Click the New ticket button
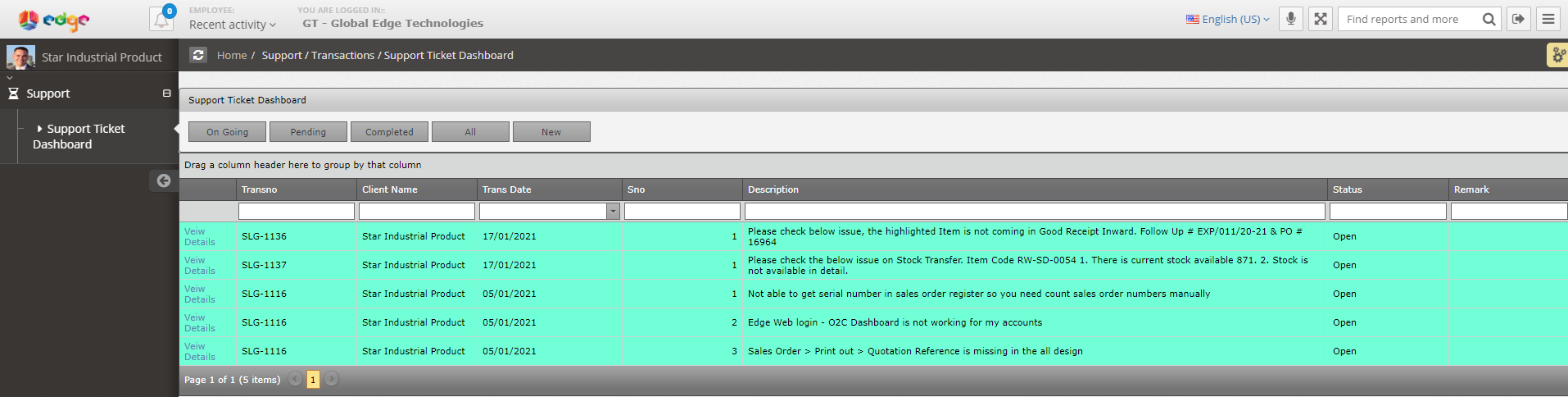This screenshot has width=1568, height=397. pyautogui.click(x=551, y=132)
